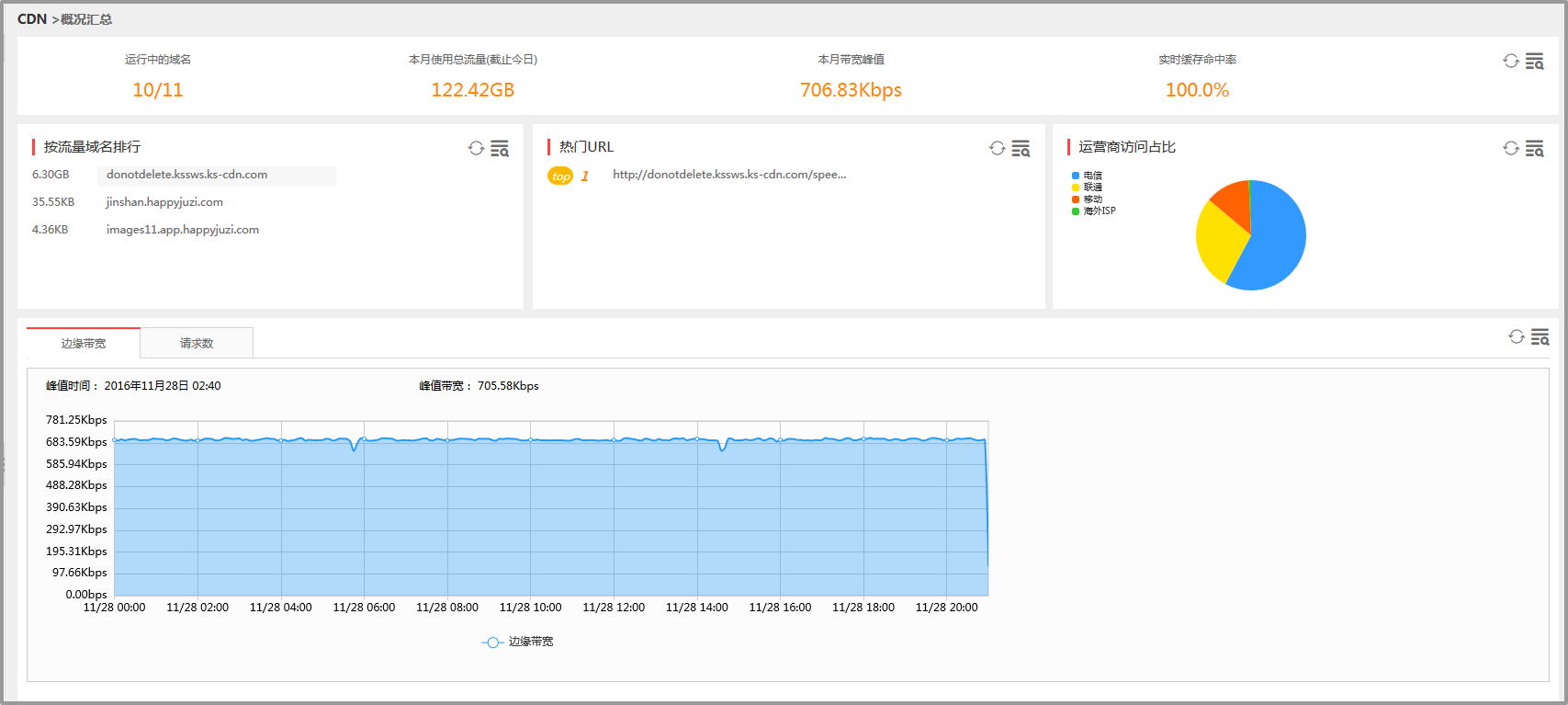This screenshot has height=705, width=1568.
Task: Click CDN in the breadcrumb
Action: tap(32, 19)
